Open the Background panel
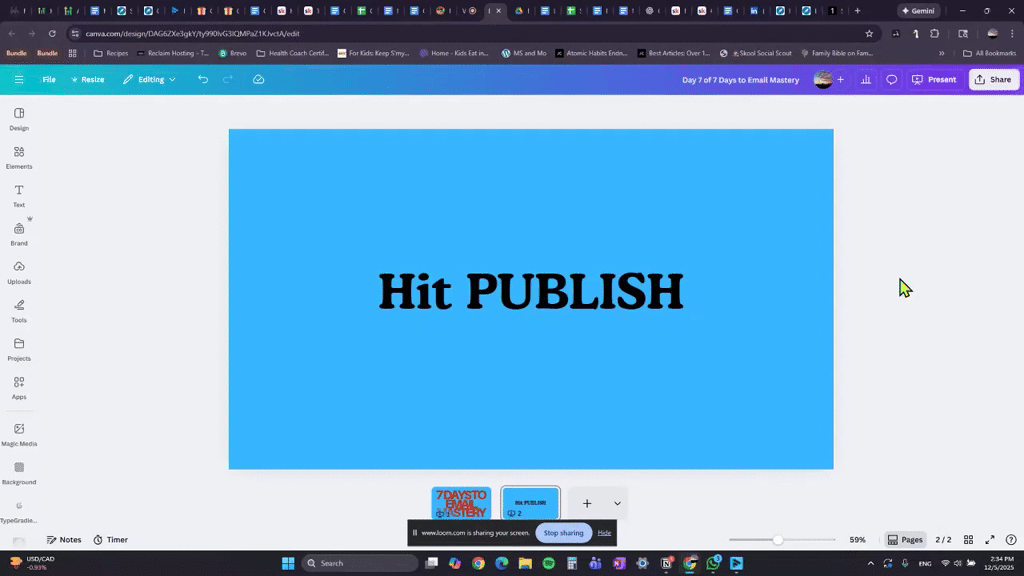The width and height of the screenshot is (1024, 576). click(18, 473)
